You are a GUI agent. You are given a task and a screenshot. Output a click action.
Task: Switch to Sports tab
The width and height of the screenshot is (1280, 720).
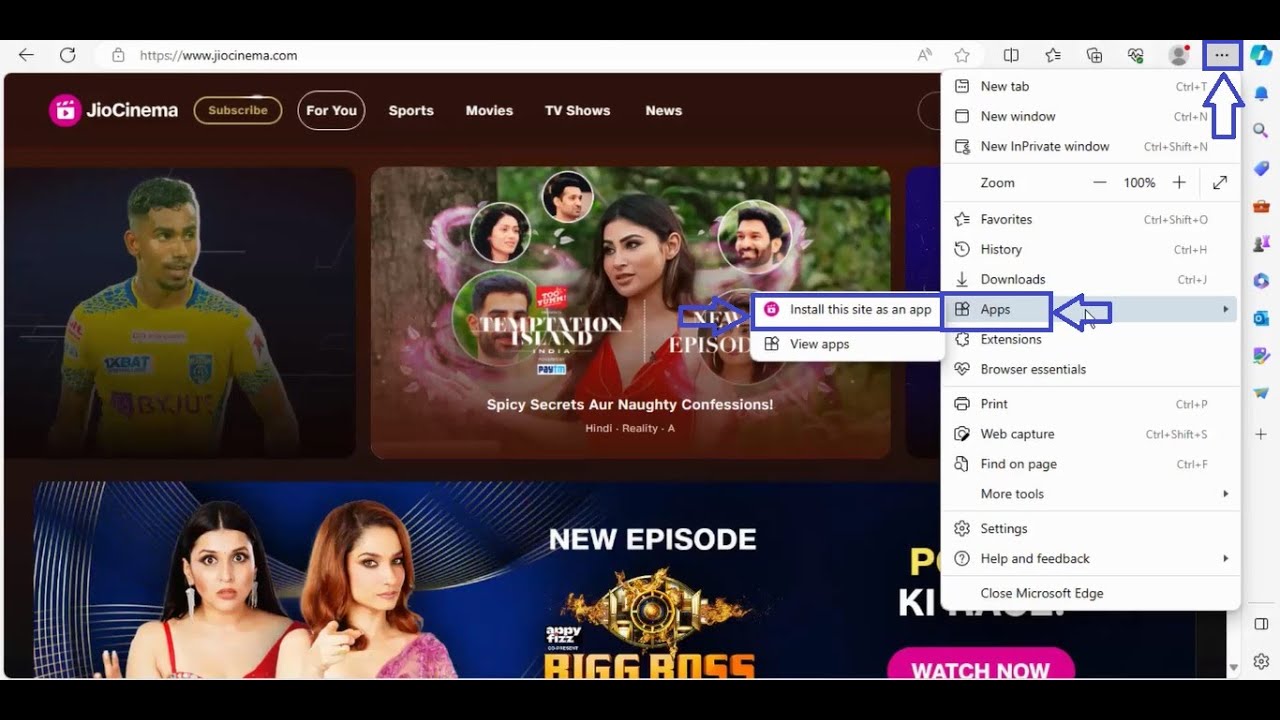coord(411,111)
